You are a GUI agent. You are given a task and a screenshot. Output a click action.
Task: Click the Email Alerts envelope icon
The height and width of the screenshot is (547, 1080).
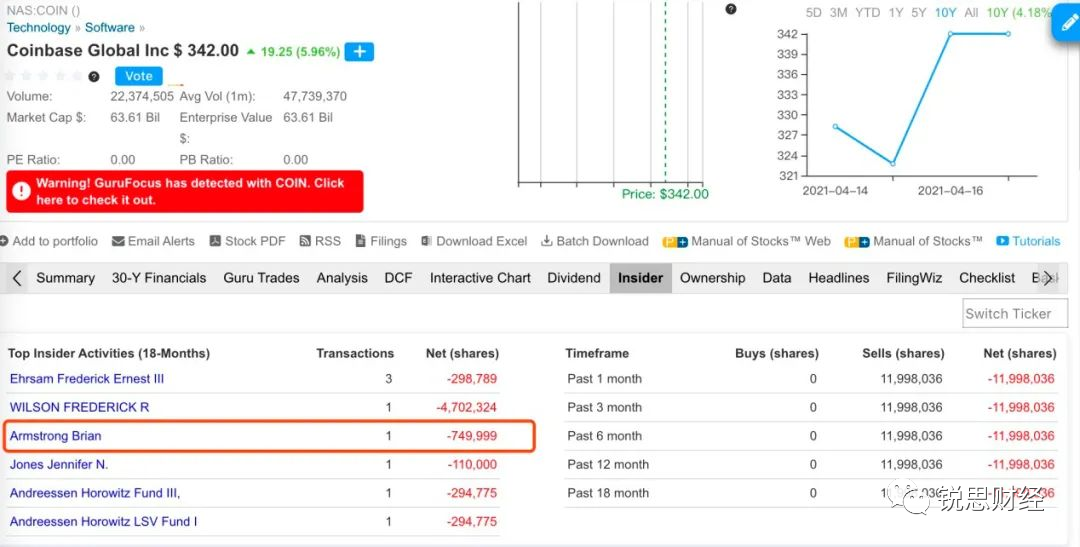[118, 241]
